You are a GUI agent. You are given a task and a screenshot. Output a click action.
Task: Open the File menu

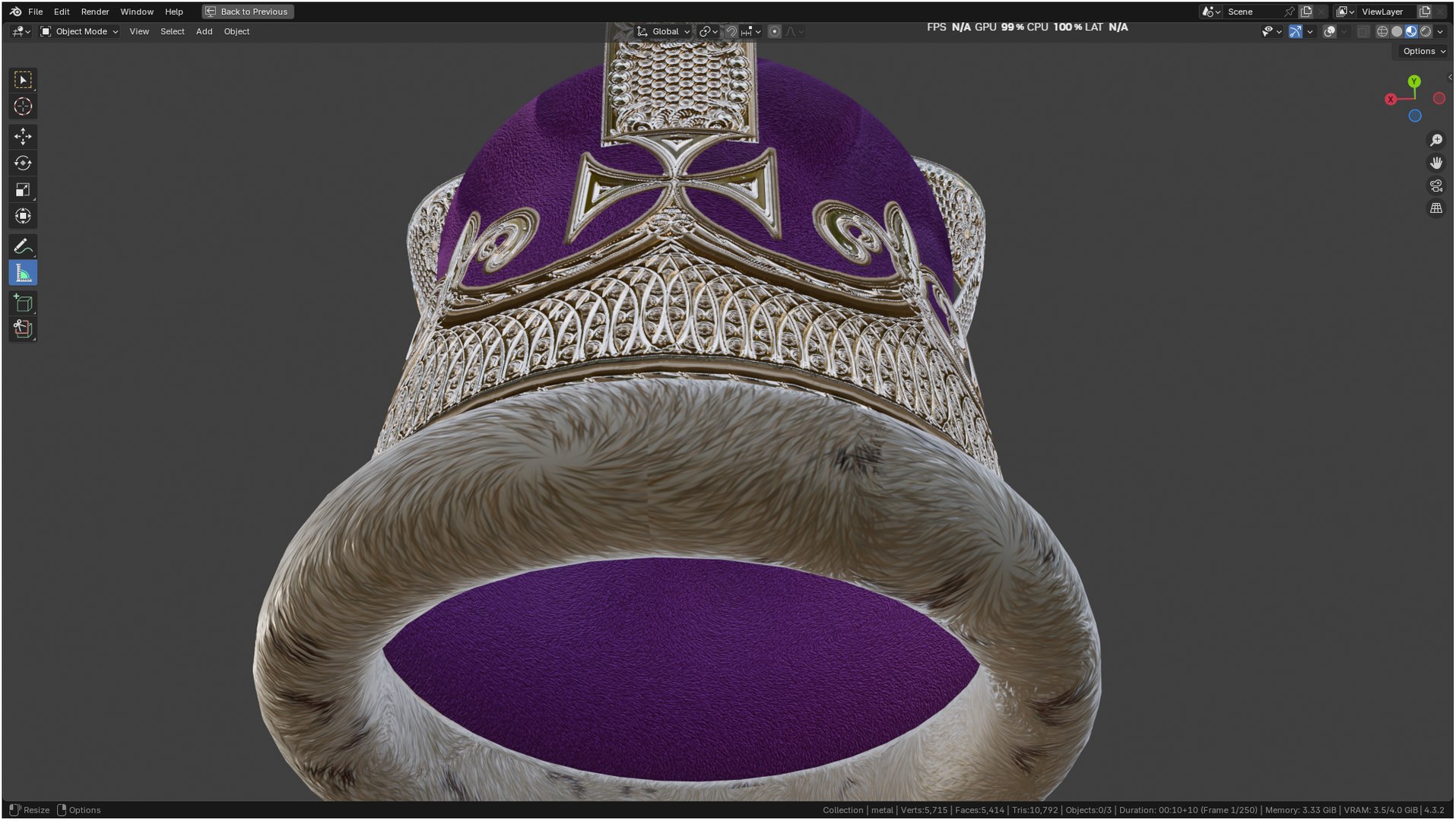(x=35, y=11)
